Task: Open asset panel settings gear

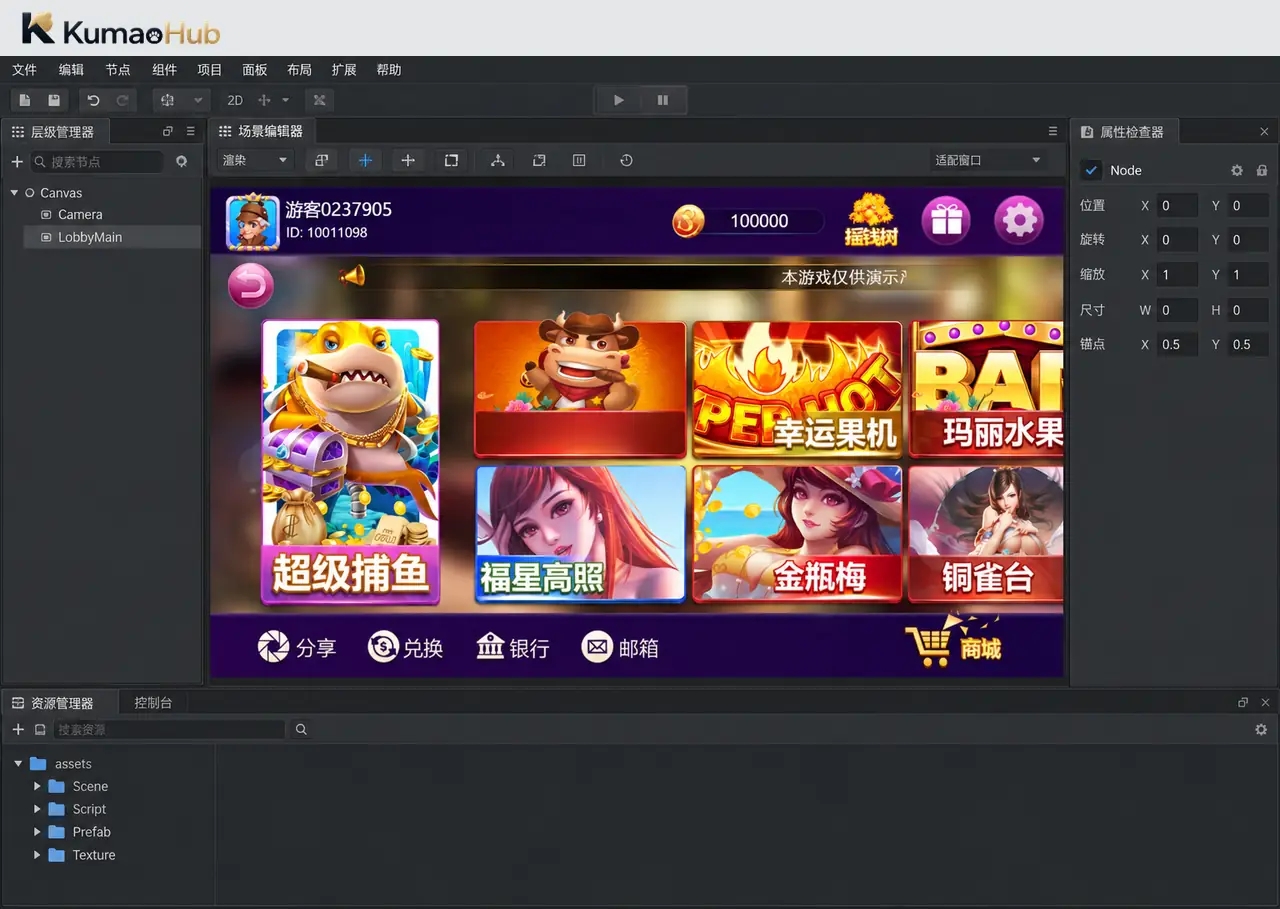Action: pyautogui.click(x=1261, y=730)
